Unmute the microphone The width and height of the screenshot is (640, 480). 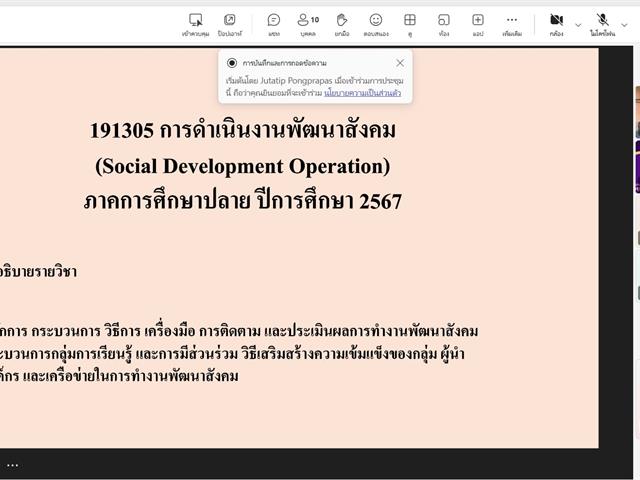602,23
